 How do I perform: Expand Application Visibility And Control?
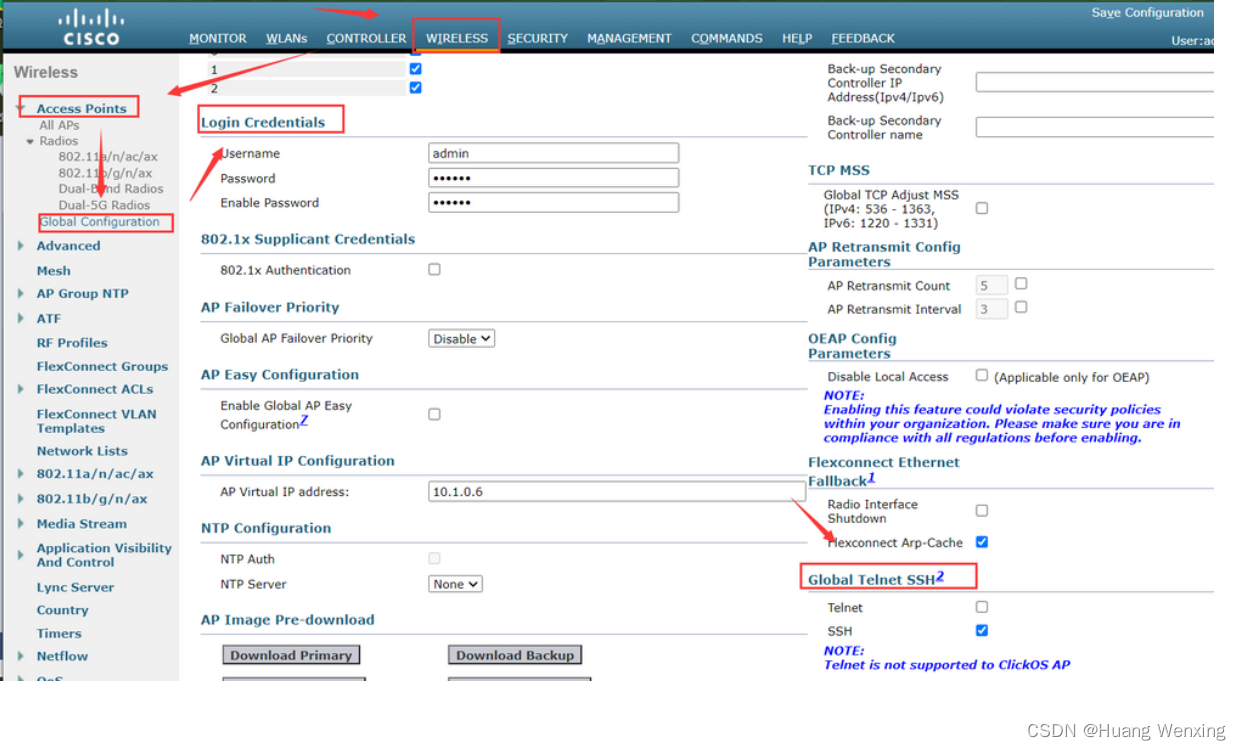[21, 555]
